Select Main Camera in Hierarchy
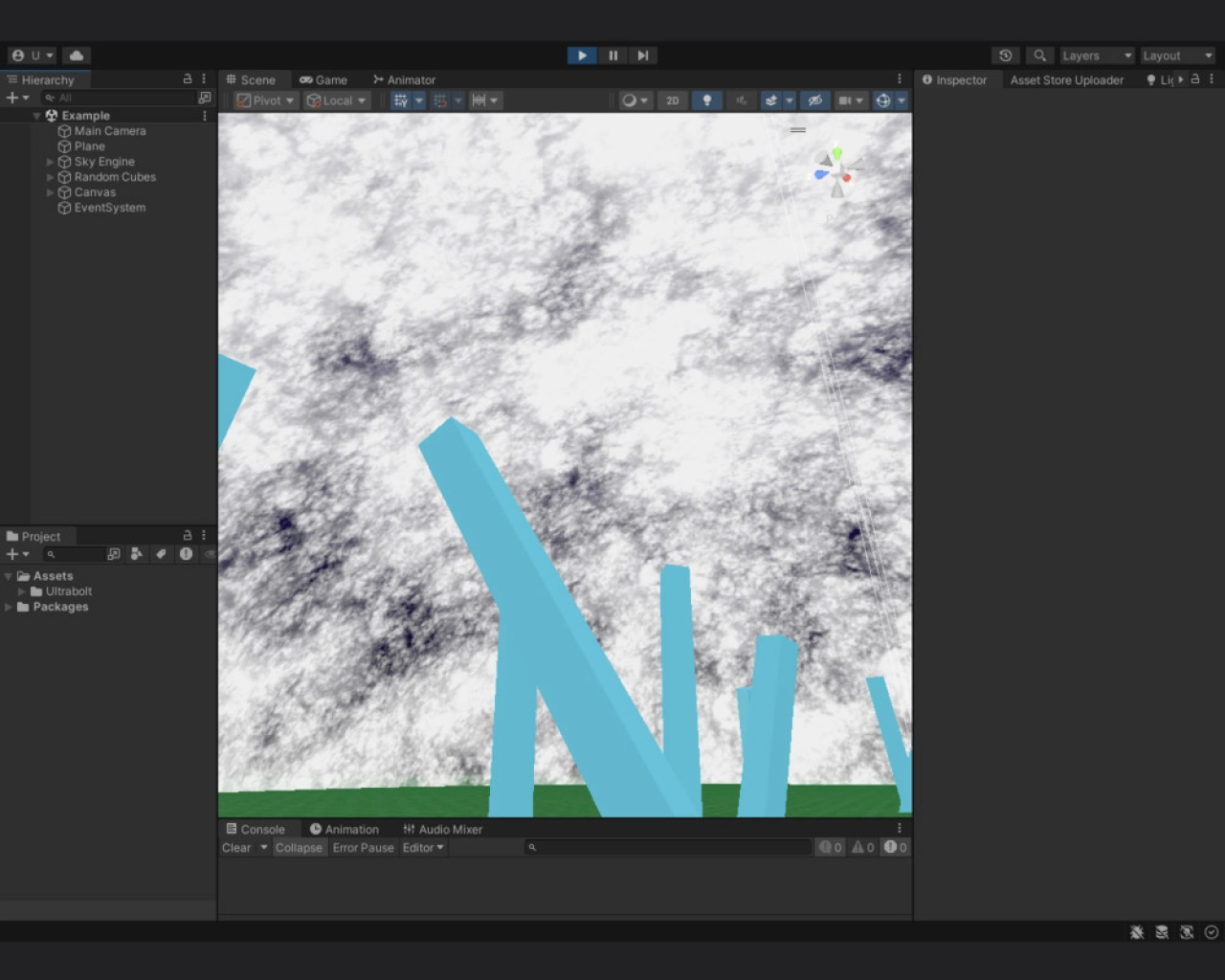This screenshot has width=1225, height=980. click(109, 131)
